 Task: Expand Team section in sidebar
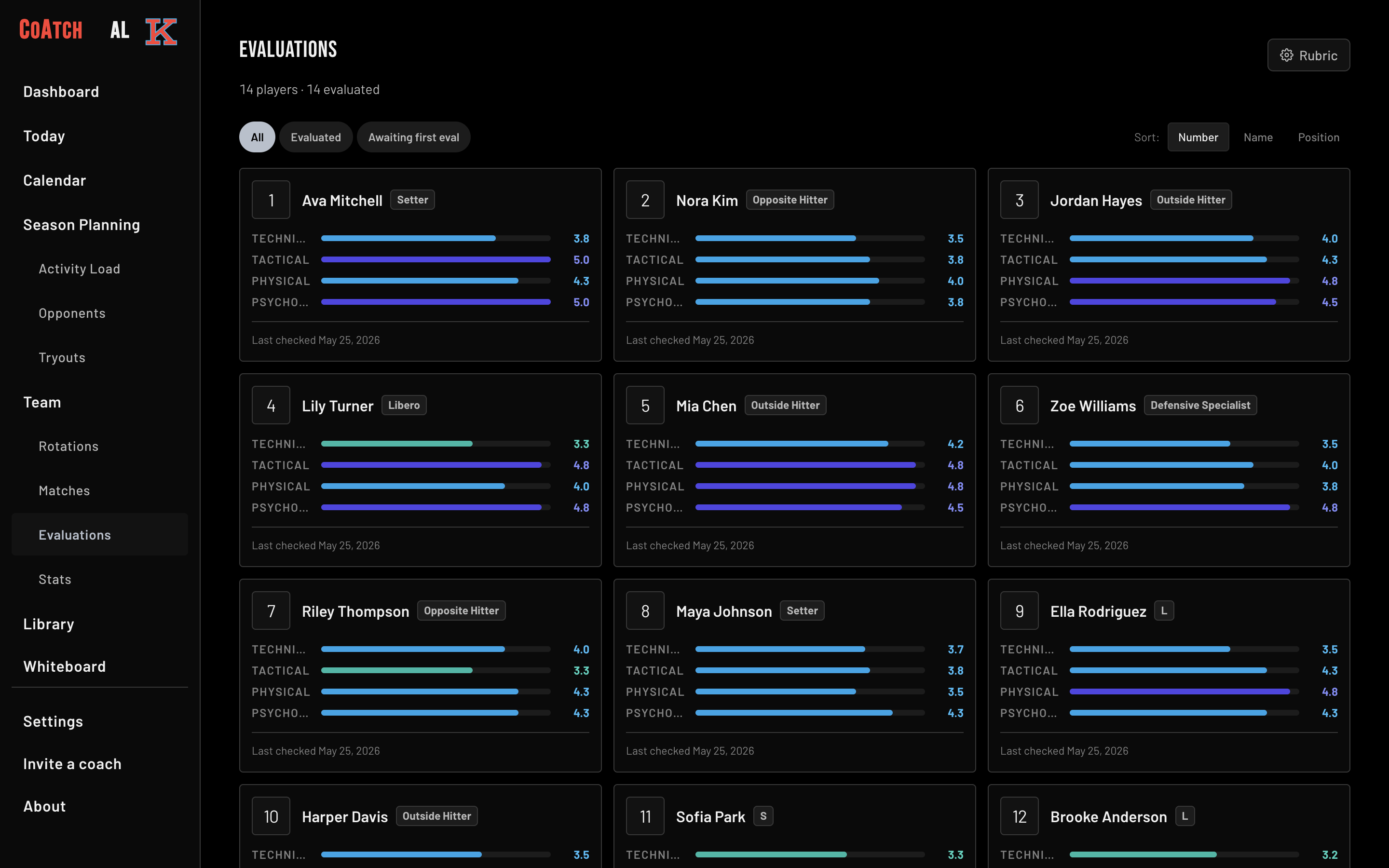[x=100, y=402]
